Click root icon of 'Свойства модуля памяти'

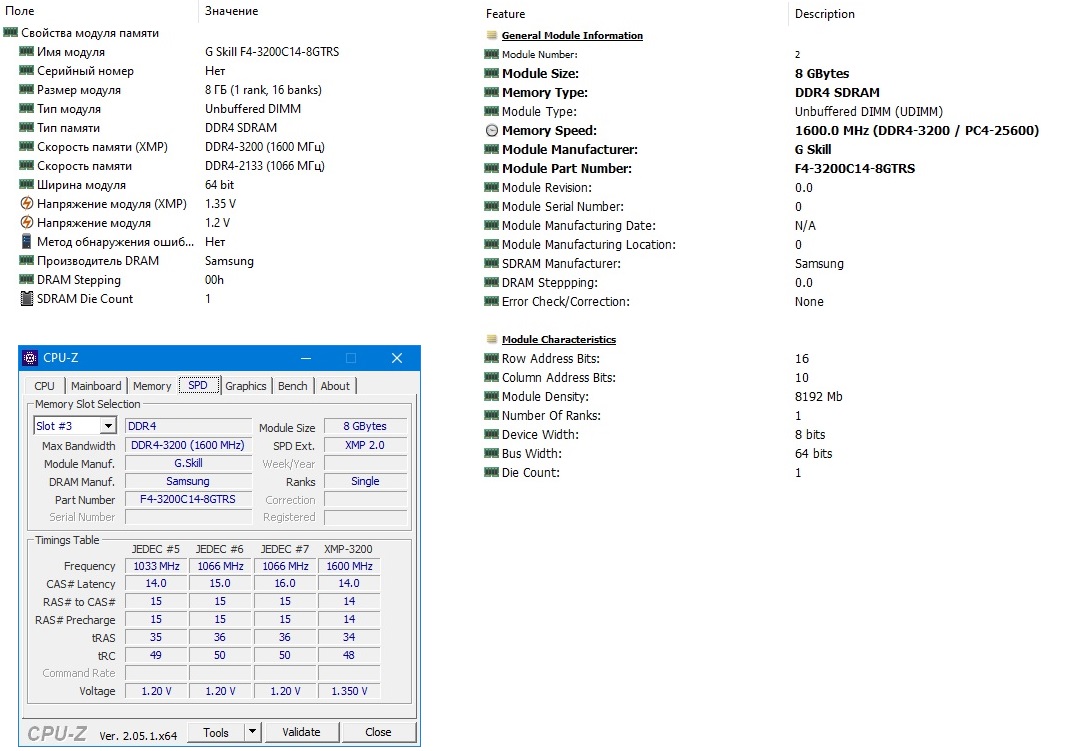pyautogui.click(x=10, y=33)
